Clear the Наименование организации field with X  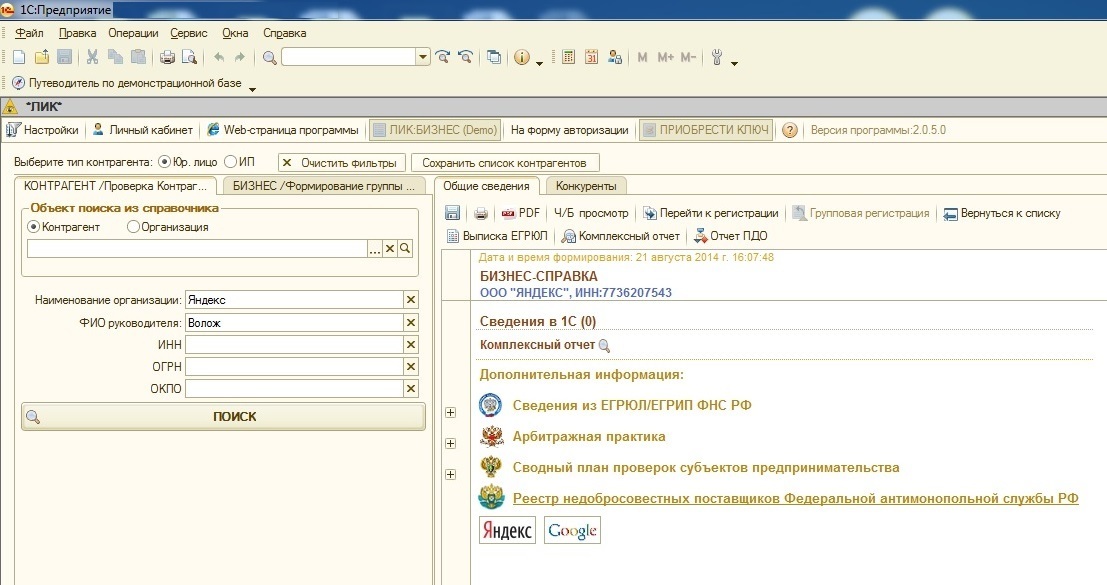(x=410, y=299)
